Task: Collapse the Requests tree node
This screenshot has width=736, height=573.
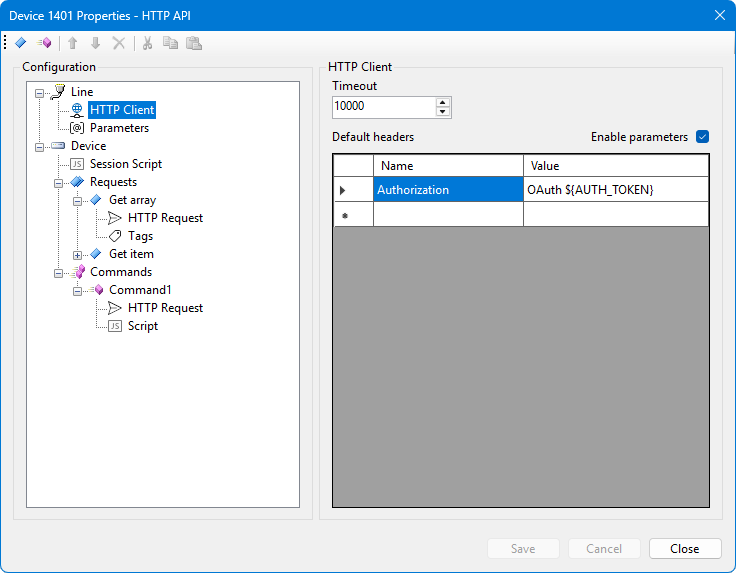Action: point(58,183)
